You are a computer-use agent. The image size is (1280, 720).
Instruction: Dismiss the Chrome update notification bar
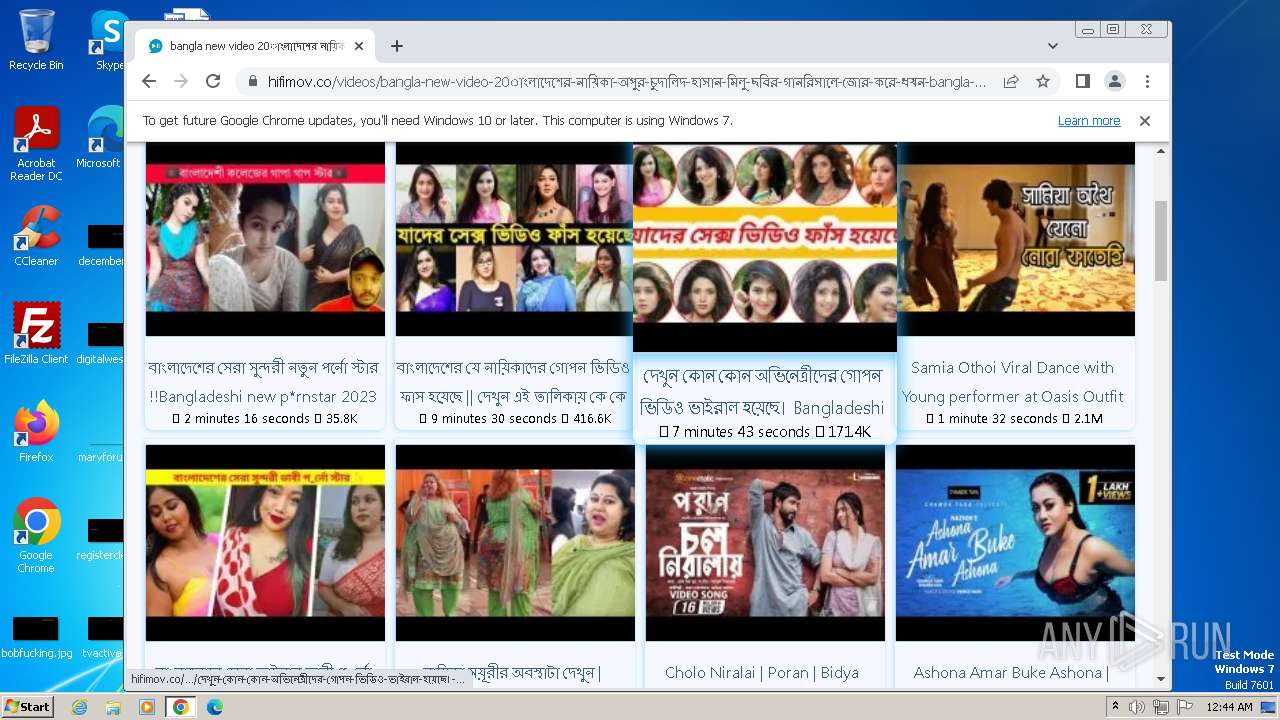coord(1145,121)
